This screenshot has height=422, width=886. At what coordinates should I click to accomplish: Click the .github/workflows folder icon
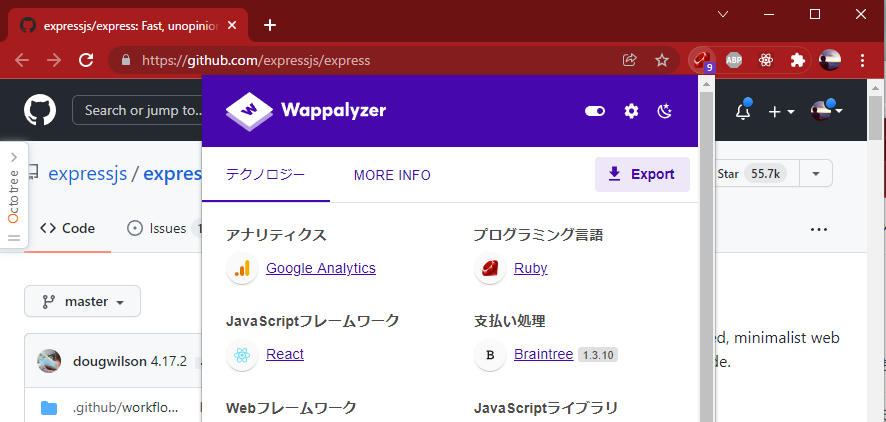pos(49,407)
